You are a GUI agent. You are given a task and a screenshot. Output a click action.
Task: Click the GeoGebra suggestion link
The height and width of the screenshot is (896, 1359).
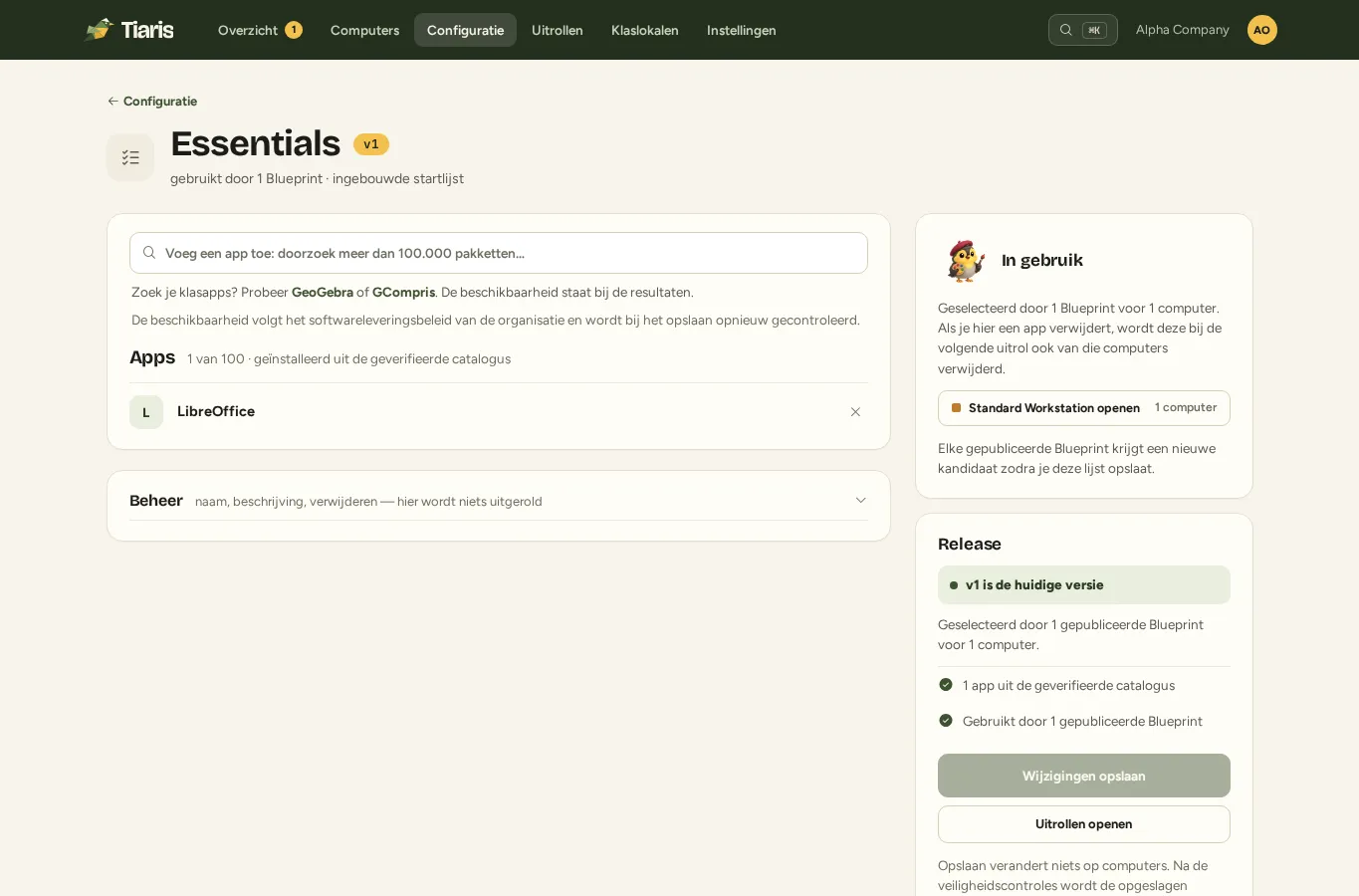(323, 293)
